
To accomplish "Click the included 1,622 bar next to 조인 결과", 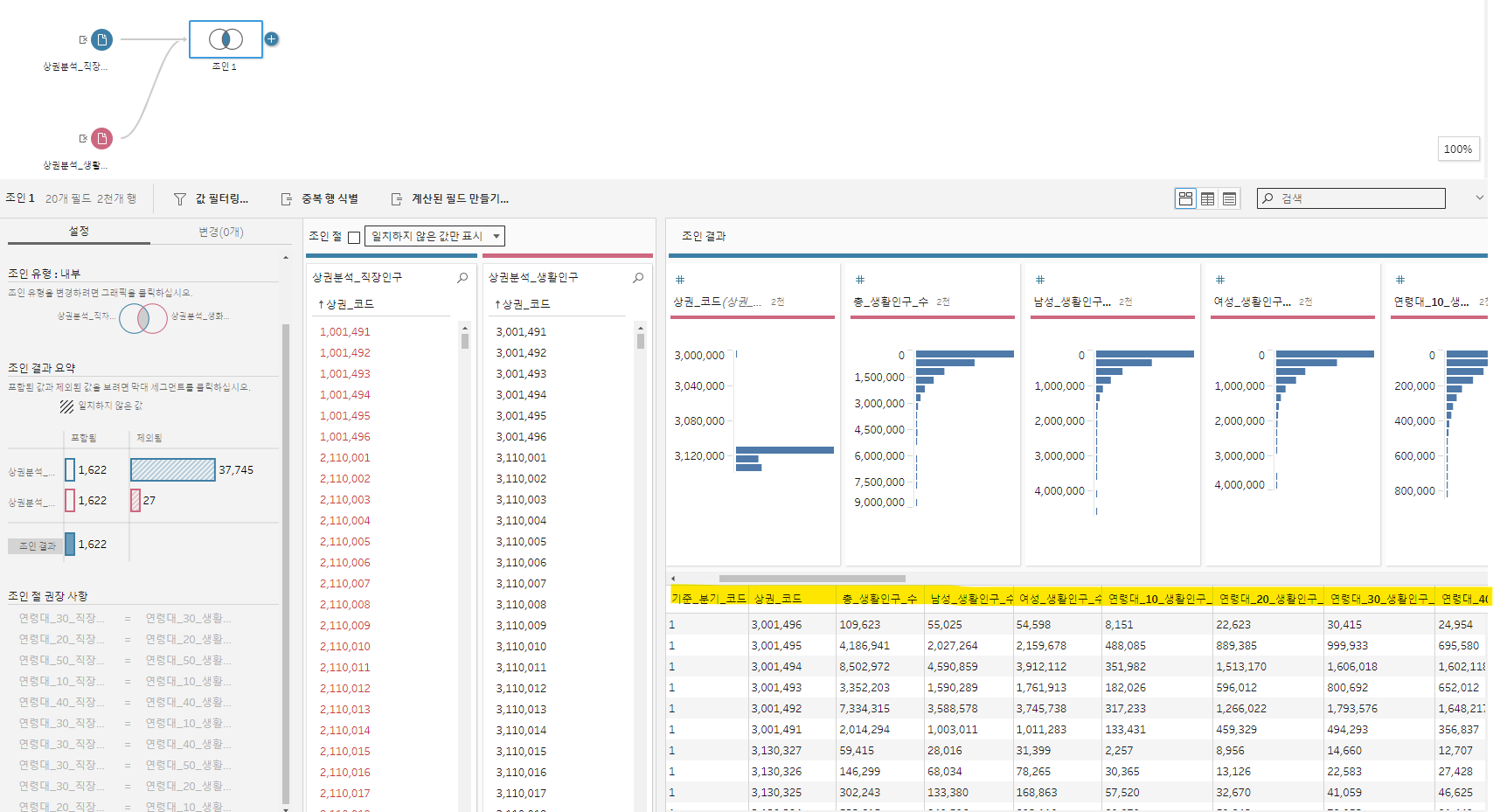I will (70, 544).
